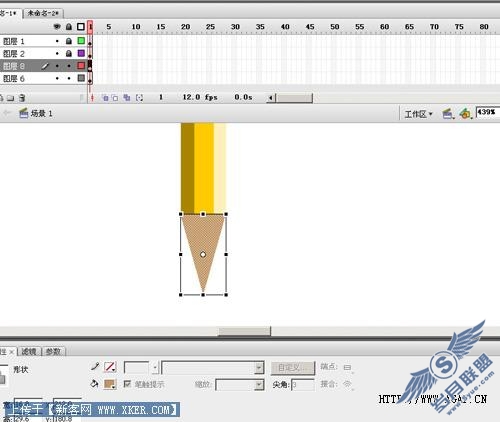Open the edit symbols menu icon
Viewport: 500px width, 422px height.
466,114
